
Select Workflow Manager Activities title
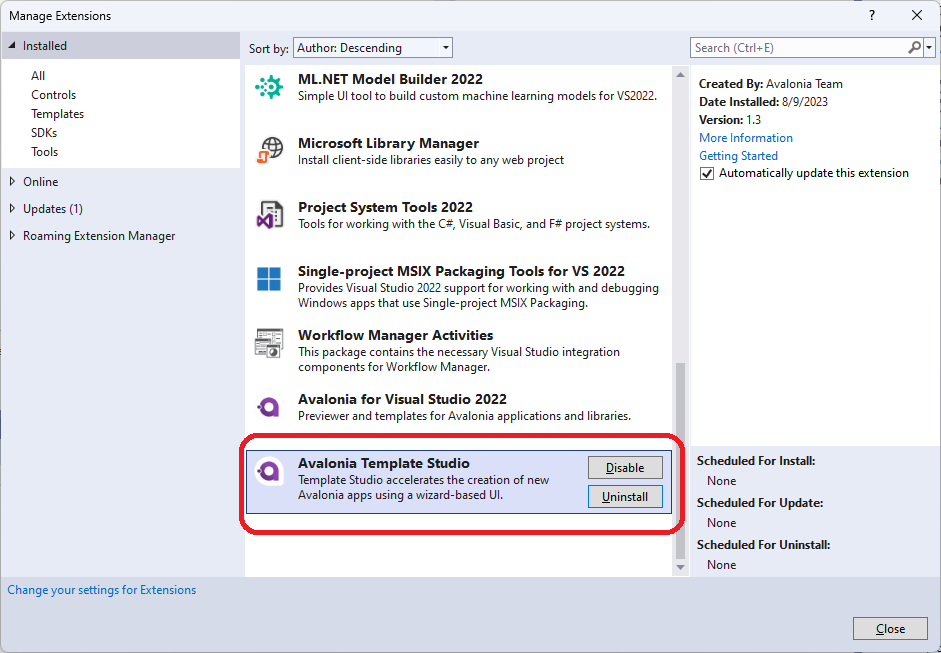395,336
